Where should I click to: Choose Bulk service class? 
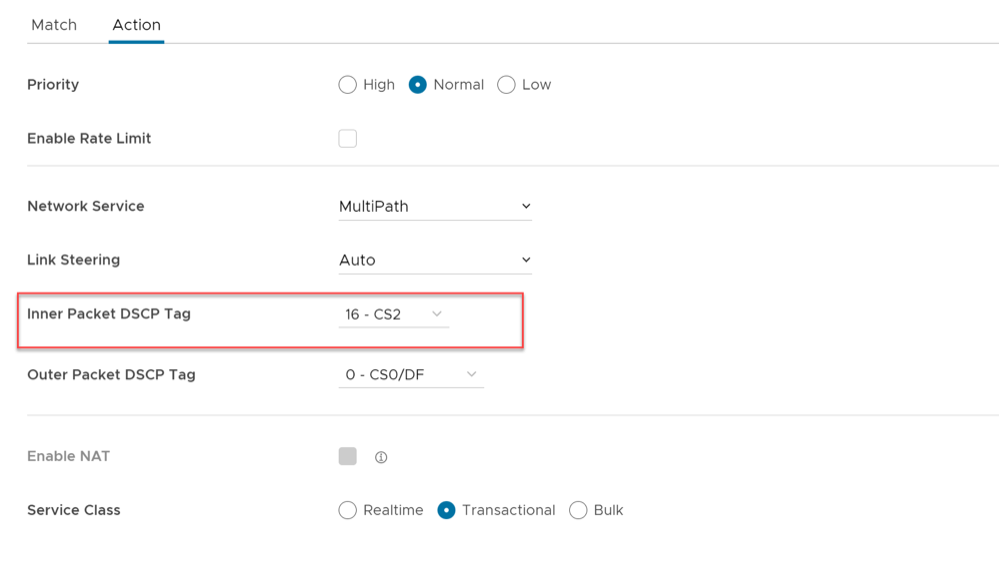click(578, 510)
